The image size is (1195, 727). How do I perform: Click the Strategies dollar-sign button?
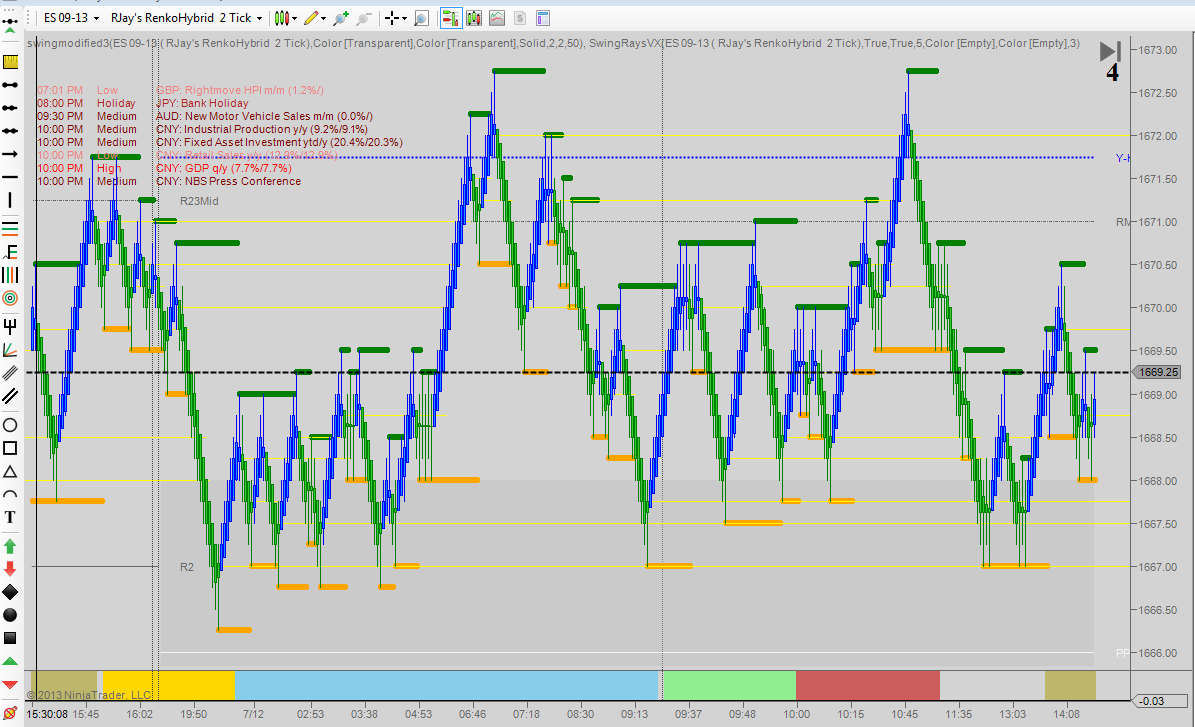tap(520, 18)
